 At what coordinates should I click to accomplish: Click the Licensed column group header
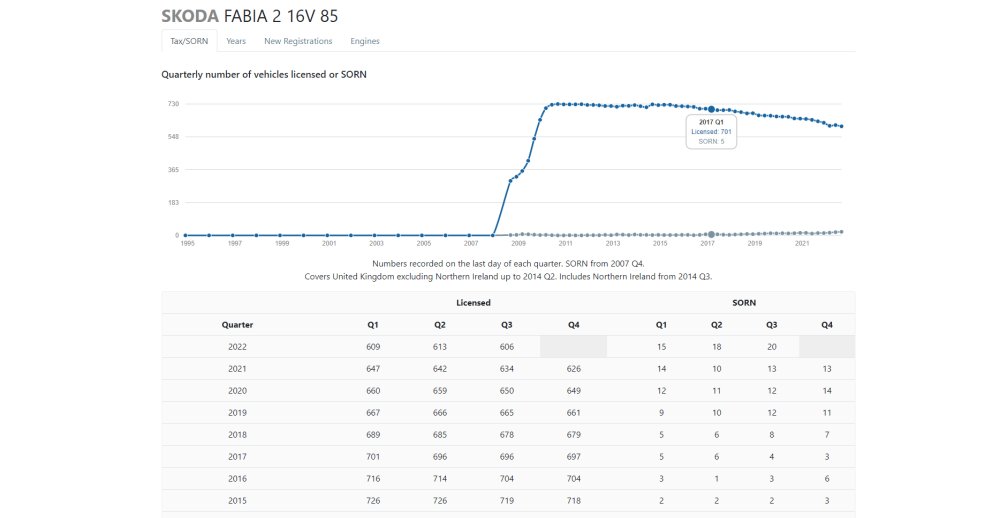(x=473, y=302)
